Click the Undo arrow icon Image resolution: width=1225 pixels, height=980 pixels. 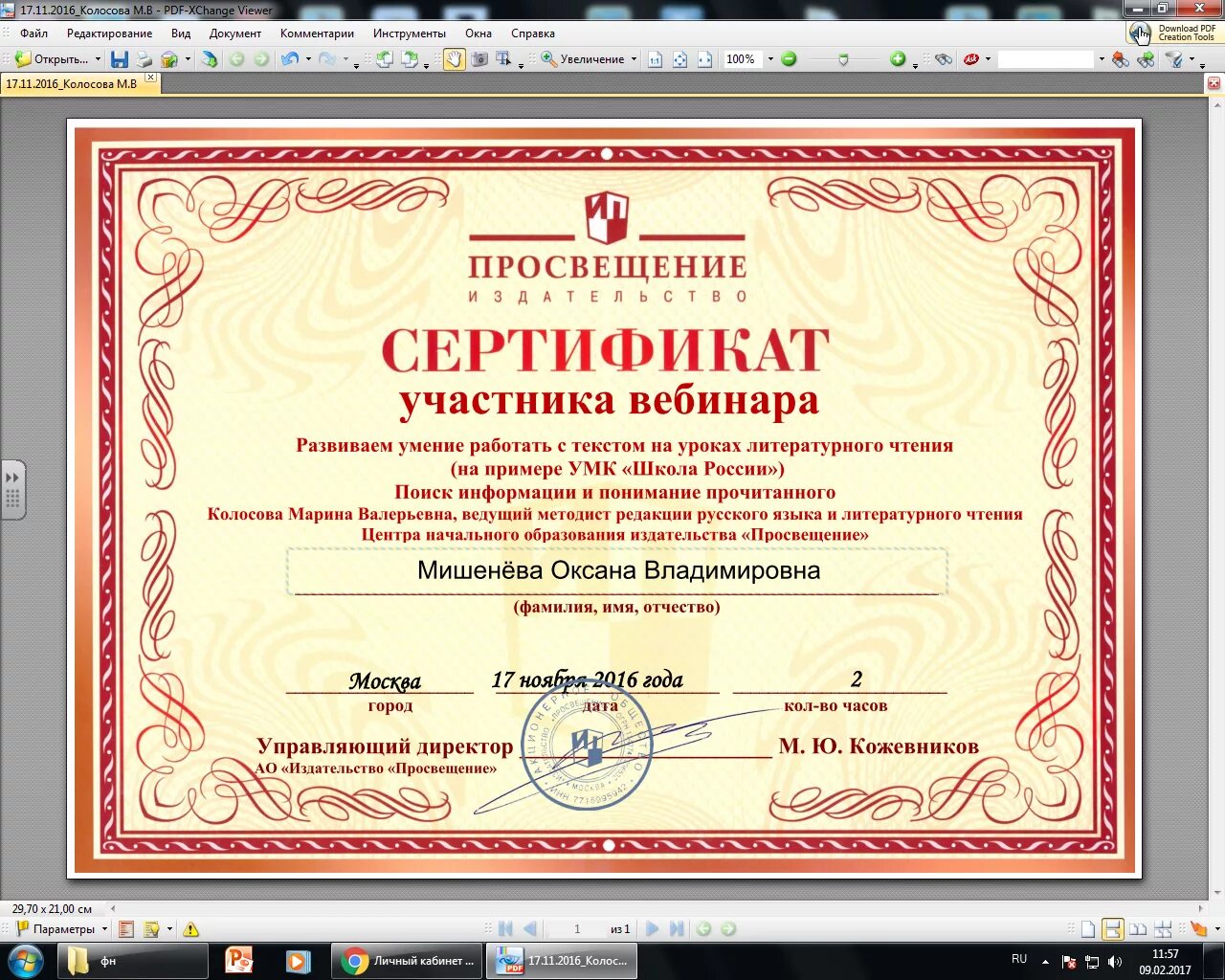pyautogui.click(x=291, y=59)
